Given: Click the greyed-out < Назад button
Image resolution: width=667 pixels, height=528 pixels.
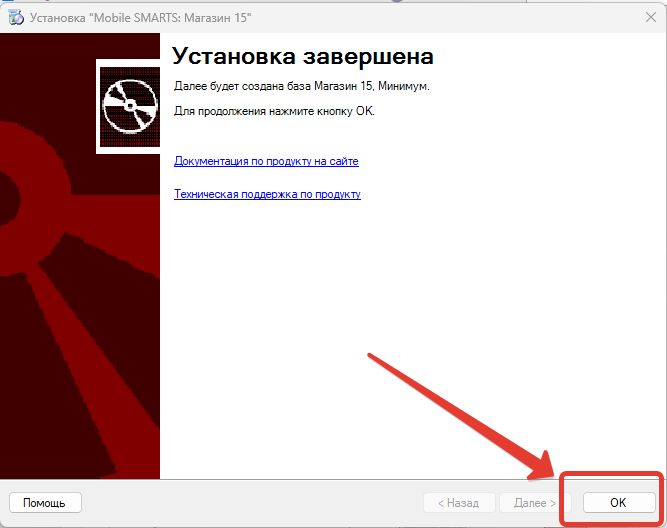Looking at the screenshot, I should coord(459,503).
